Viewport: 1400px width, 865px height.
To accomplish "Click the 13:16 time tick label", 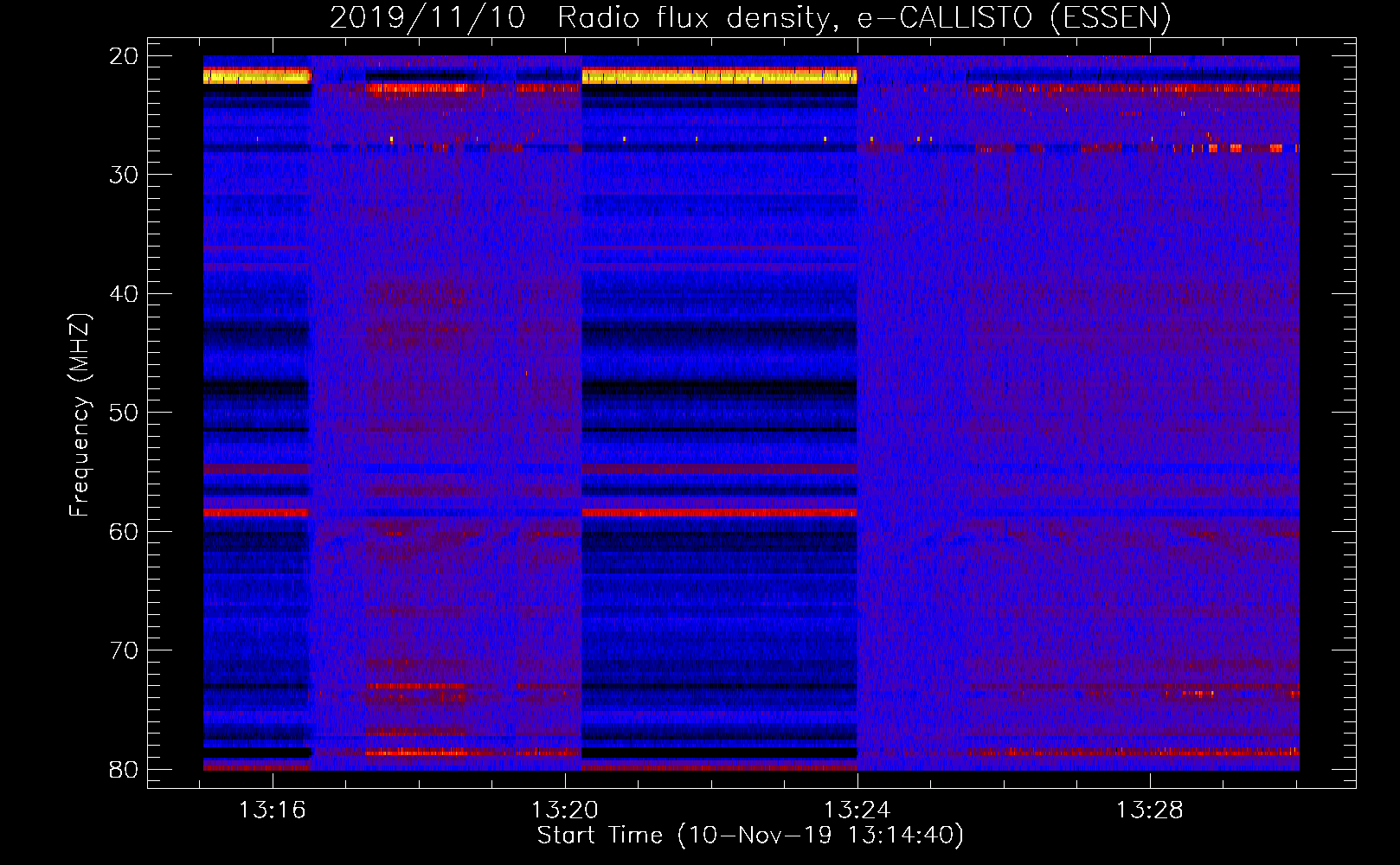I will [273, 811].
